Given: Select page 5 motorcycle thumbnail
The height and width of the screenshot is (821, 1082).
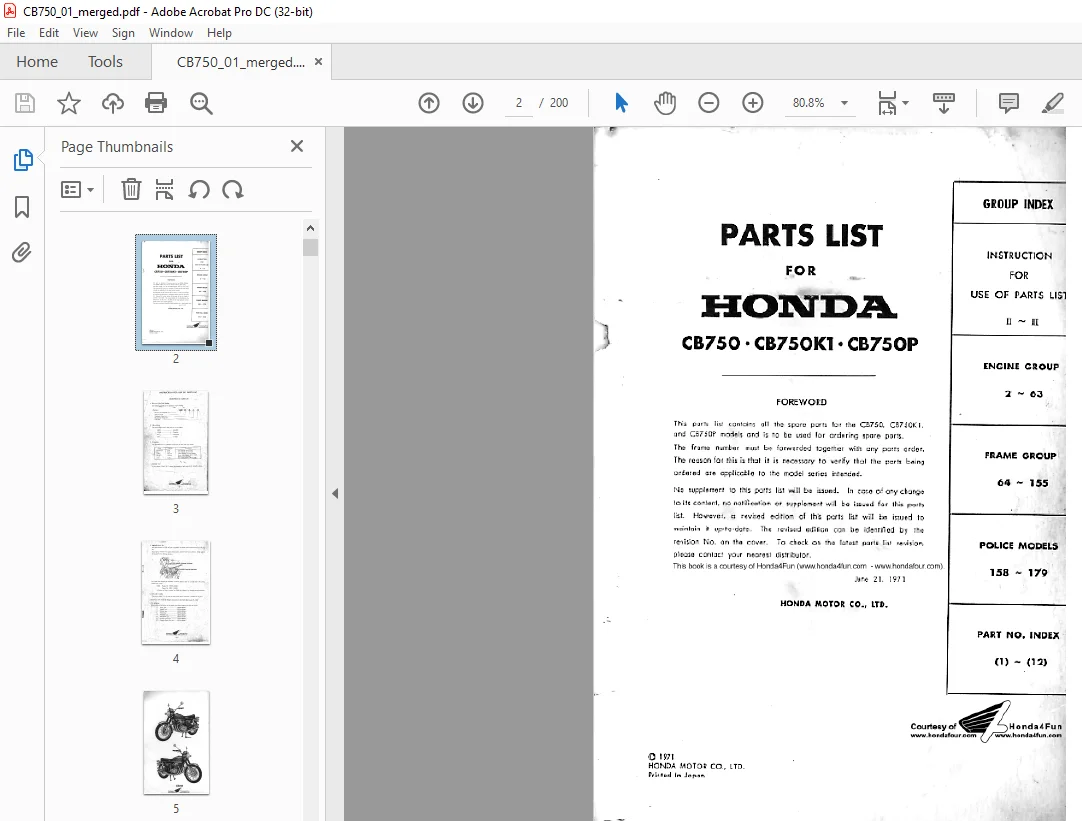Looking at the screenshot, I should point(176,742).
